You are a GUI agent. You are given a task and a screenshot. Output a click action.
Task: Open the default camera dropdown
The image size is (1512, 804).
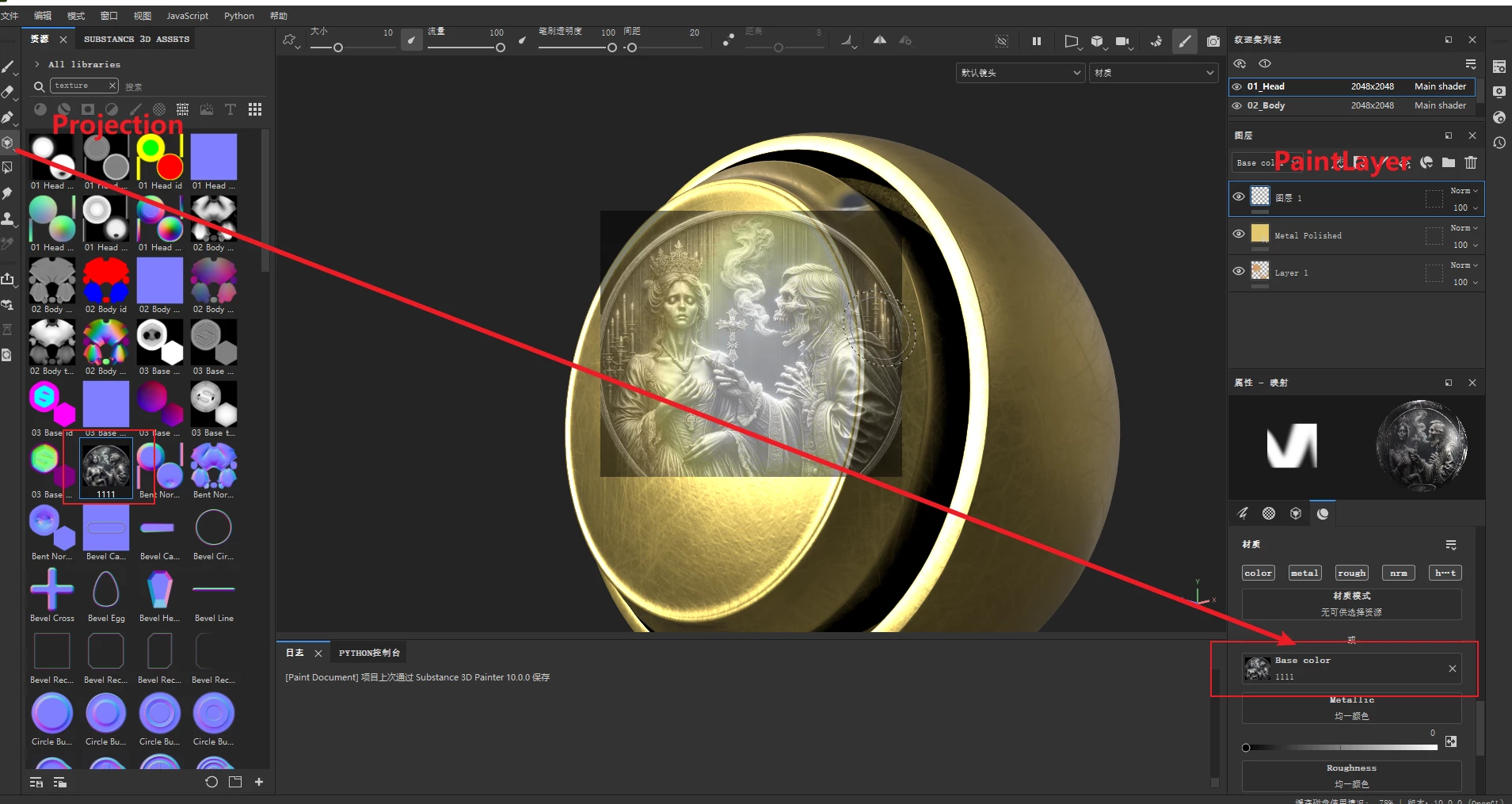click(x=1021, y=73)
